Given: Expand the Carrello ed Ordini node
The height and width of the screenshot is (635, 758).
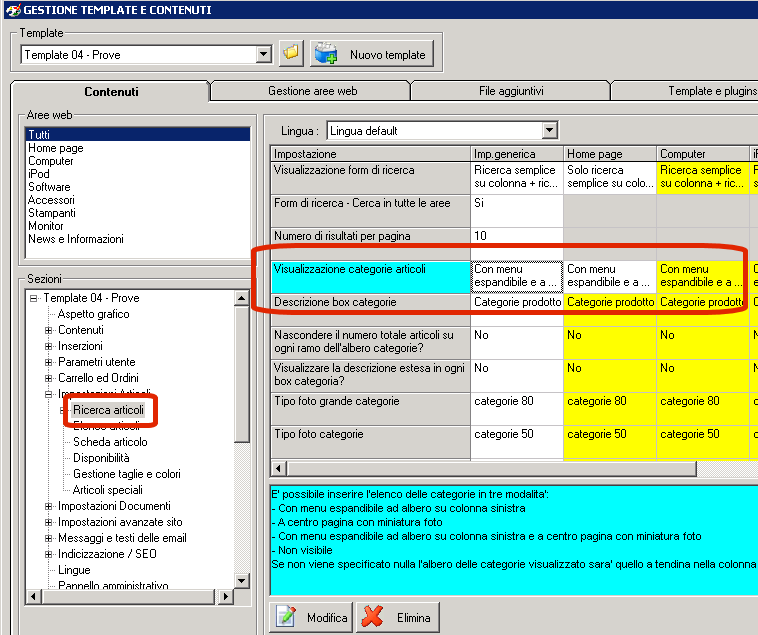Looking at the screenshot, I should [49, 378].
